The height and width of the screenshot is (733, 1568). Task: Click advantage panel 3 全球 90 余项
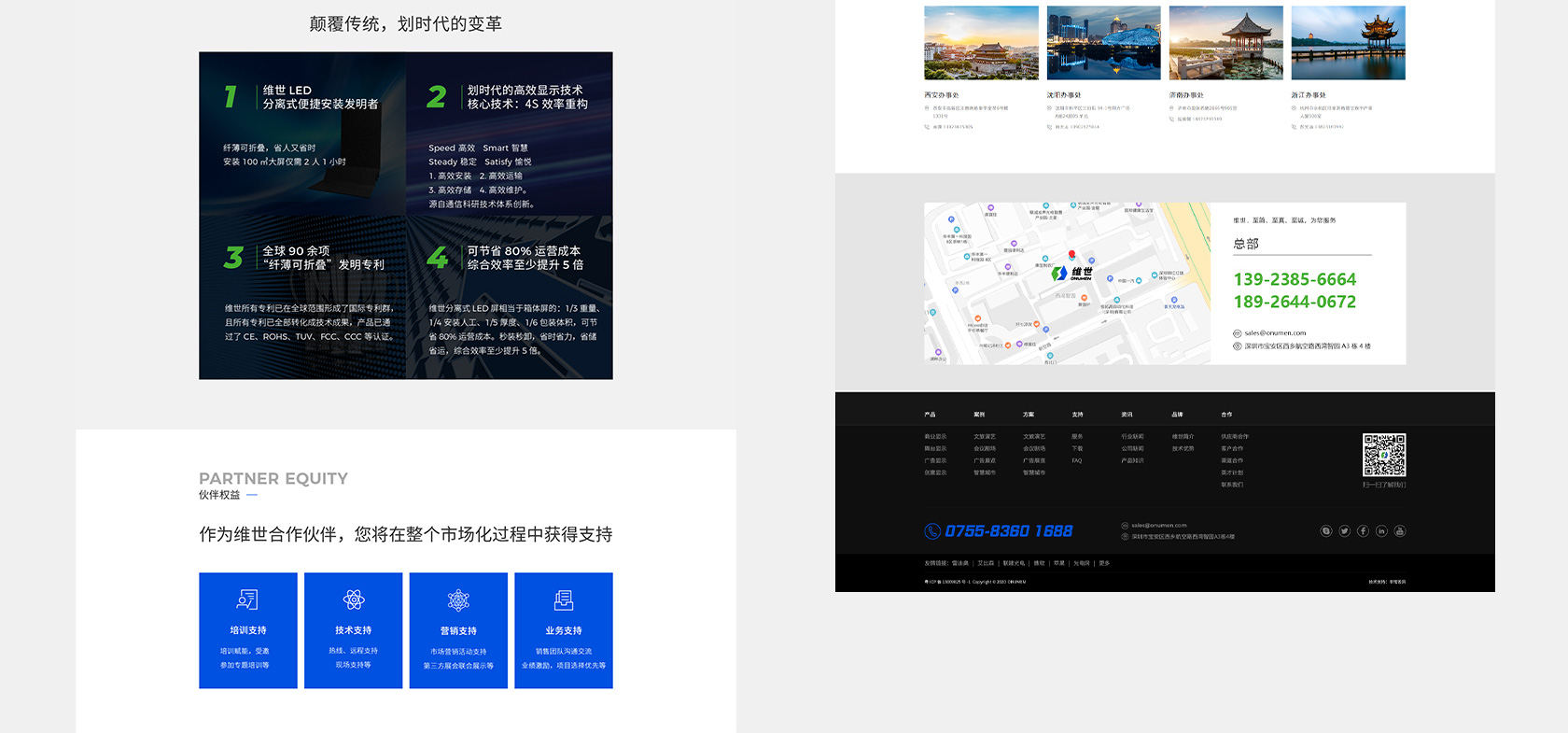pos(302,298)
